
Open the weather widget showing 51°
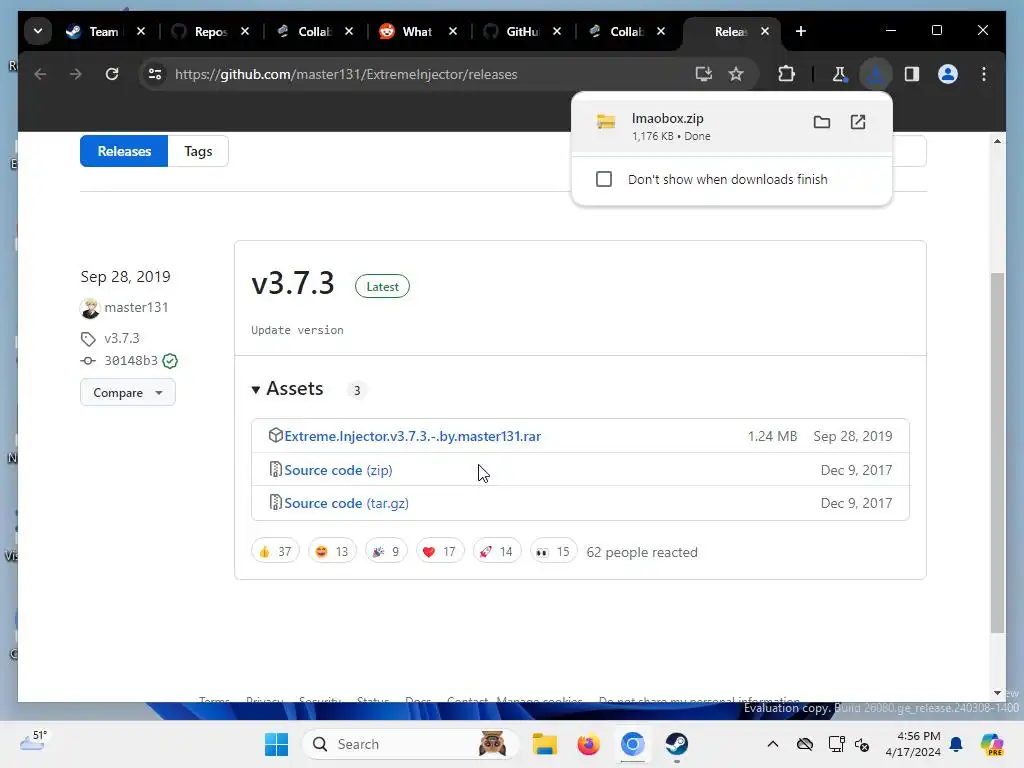click(x=34, y=743)
